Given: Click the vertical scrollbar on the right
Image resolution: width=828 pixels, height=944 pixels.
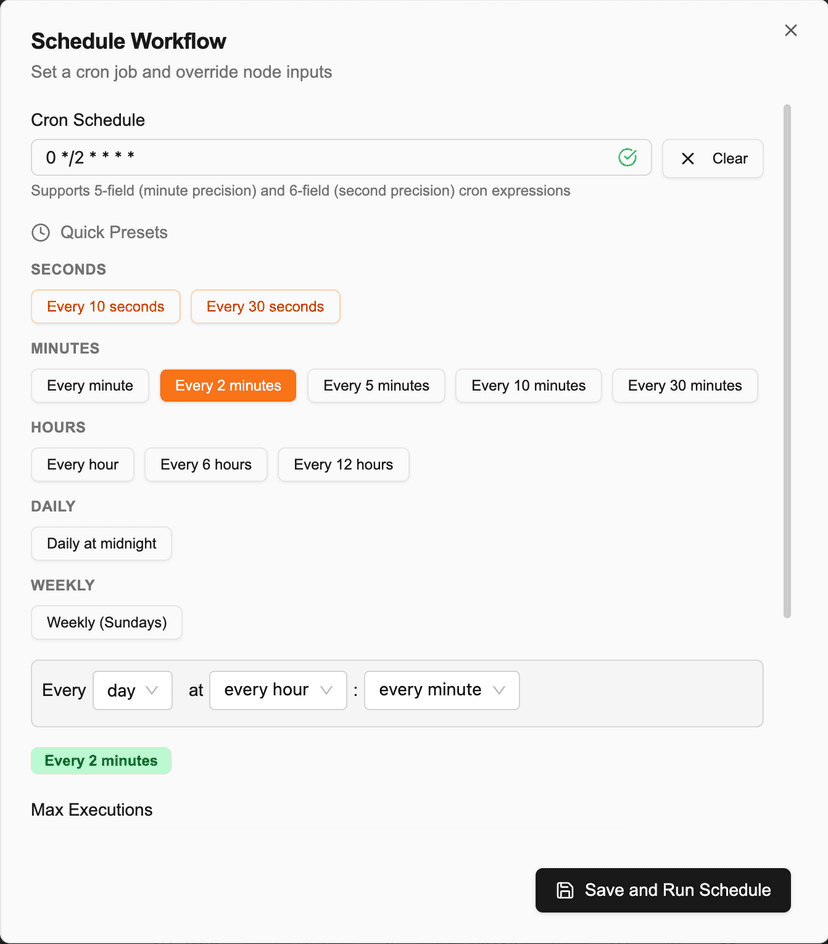Looking at the screenshot, I should pyautogui.click(x=786, y=360).
